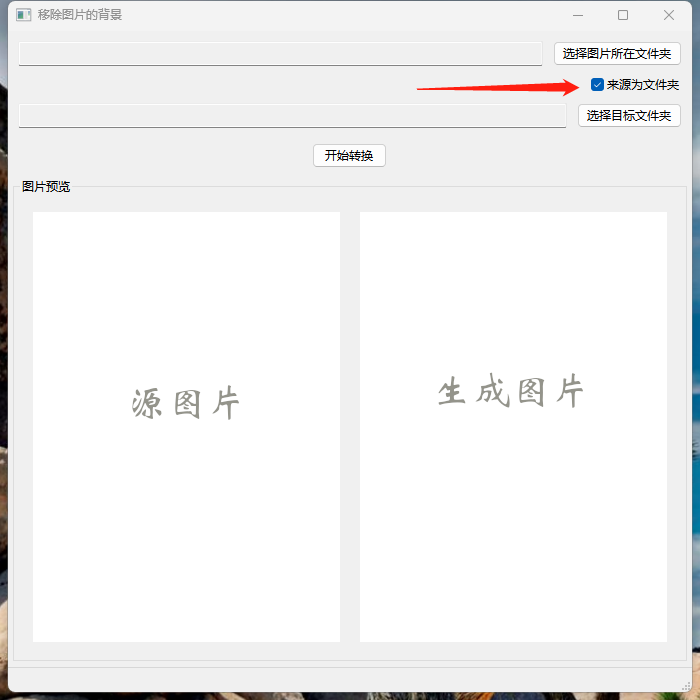Maximize the 移除图片的背景 window
This screenshot has height=700, width=700.
[623, 15]
